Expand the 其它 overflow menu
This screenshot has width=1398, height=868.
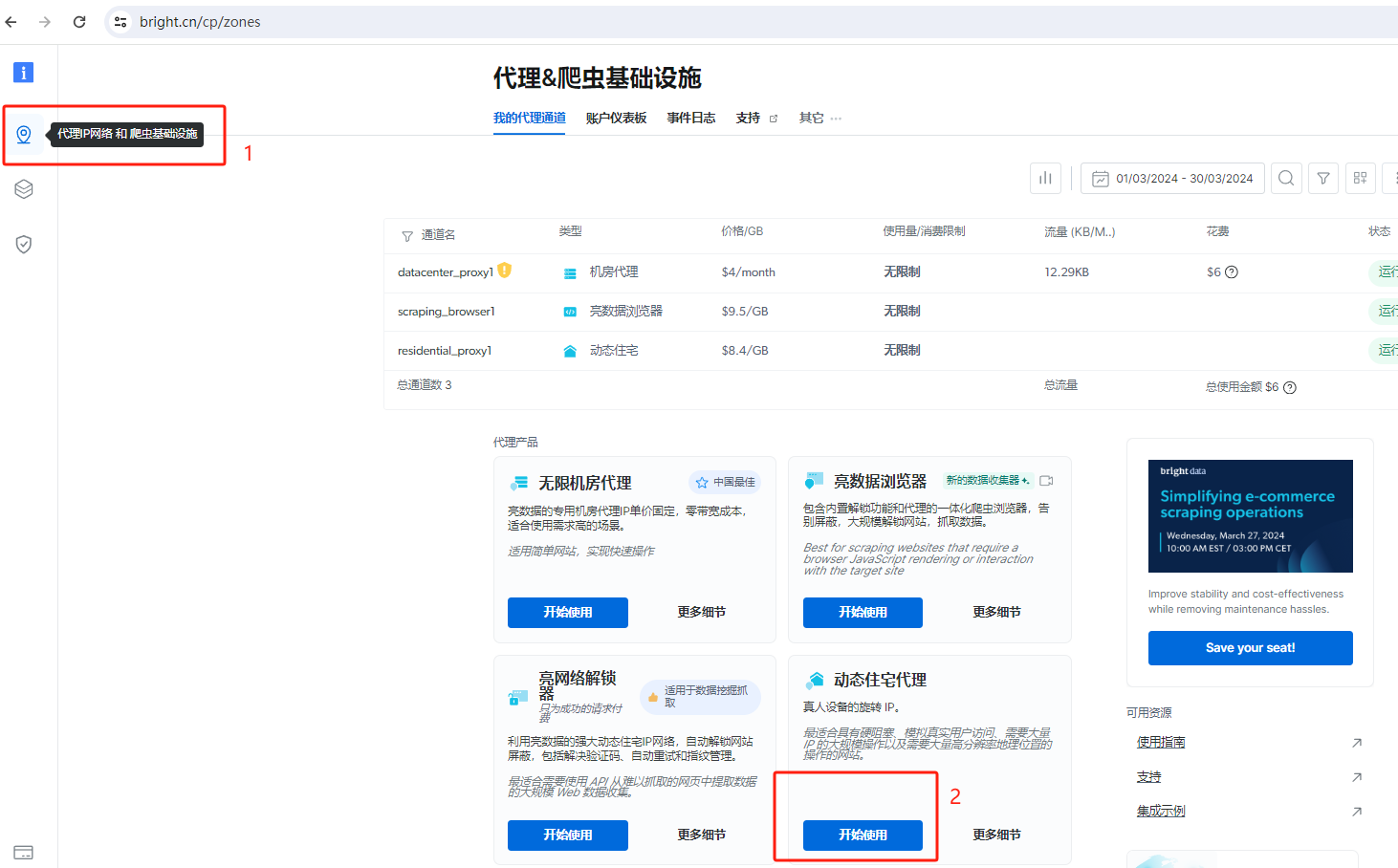pos(819,118)
